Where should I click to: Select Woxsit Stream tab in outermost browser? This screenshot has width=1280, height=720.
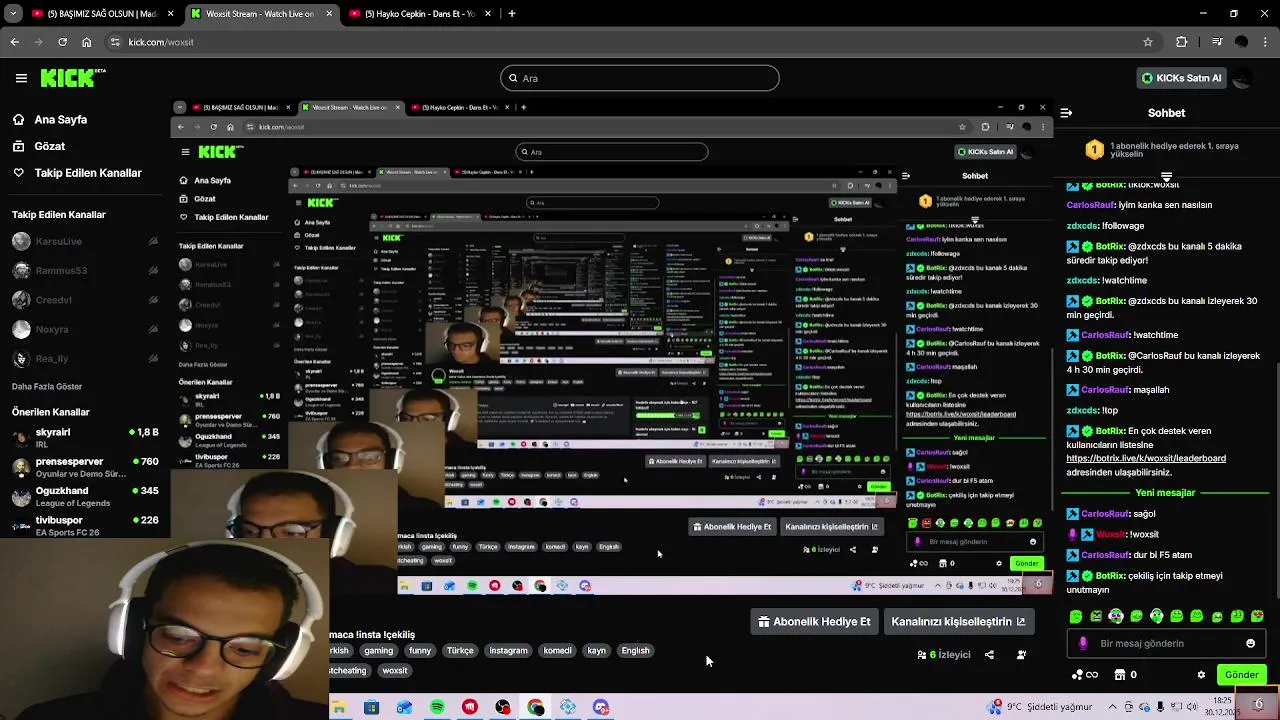[x=260, y=14]
